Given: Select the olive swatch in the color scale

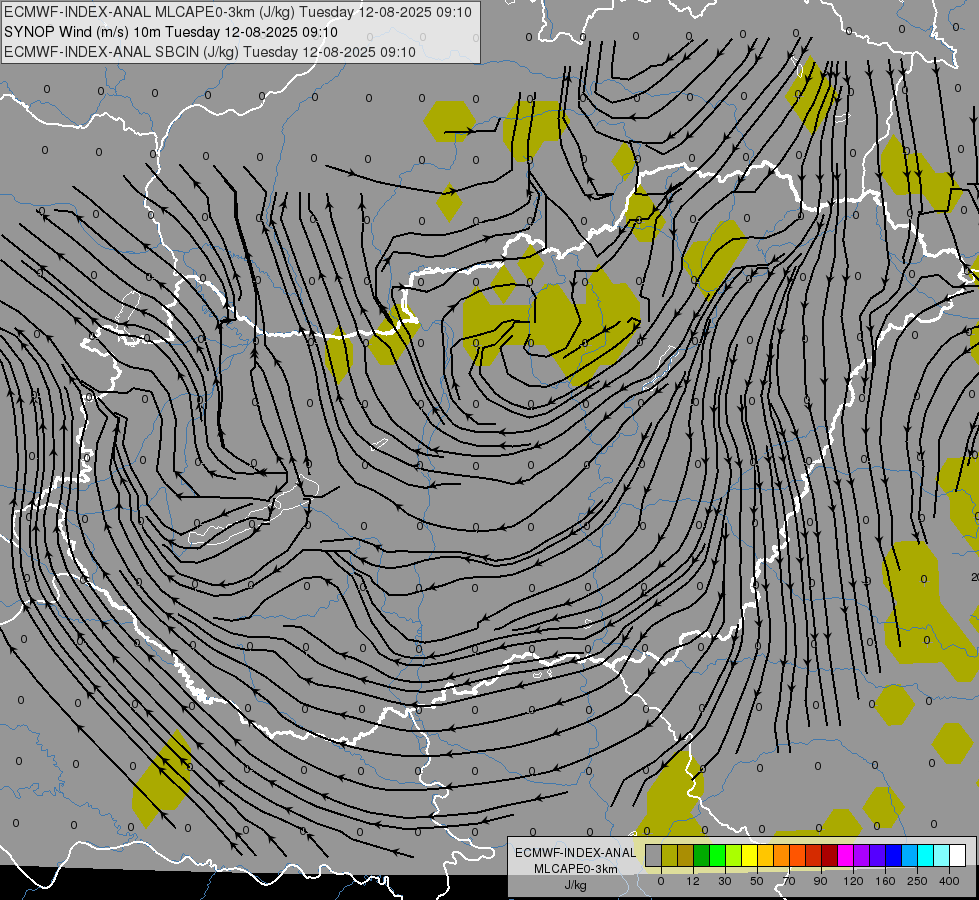Looking at the screenshot, I should point(670,855).
